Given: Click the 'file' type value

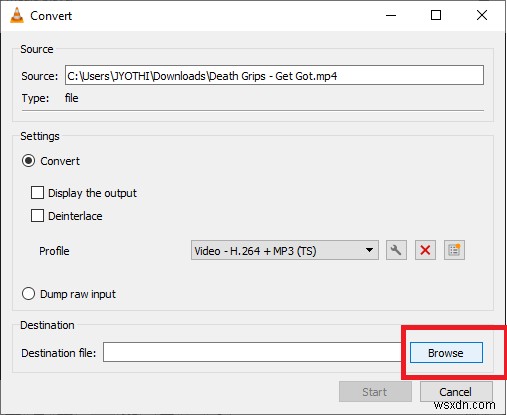Looking at the screenshot, I should (72, 98).
